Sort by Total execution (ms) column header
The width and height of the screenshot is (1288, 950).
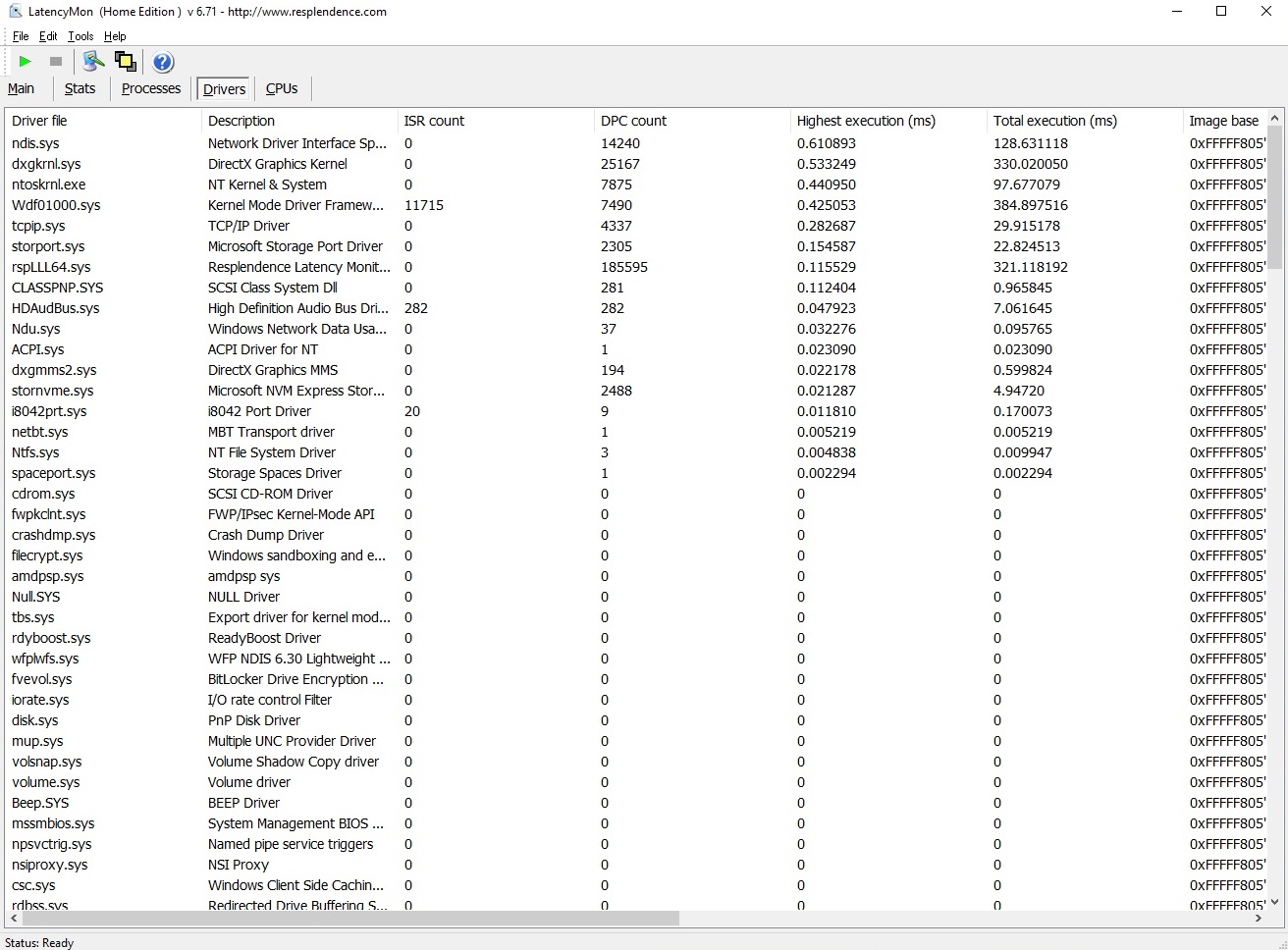[x=1085, y=121]
